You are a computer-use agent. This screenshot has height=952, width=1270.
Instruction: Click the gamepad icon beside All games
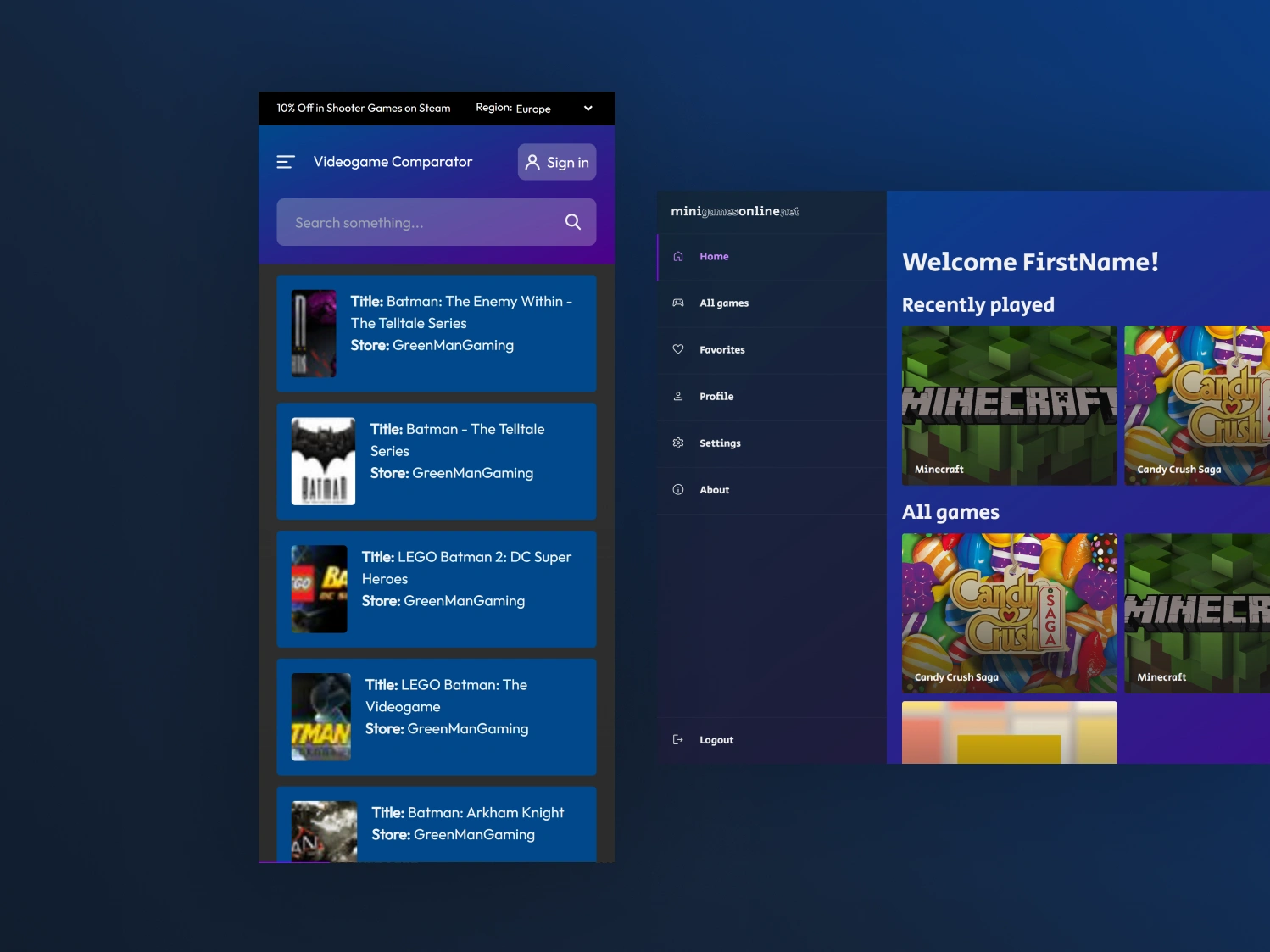(678, 303)
